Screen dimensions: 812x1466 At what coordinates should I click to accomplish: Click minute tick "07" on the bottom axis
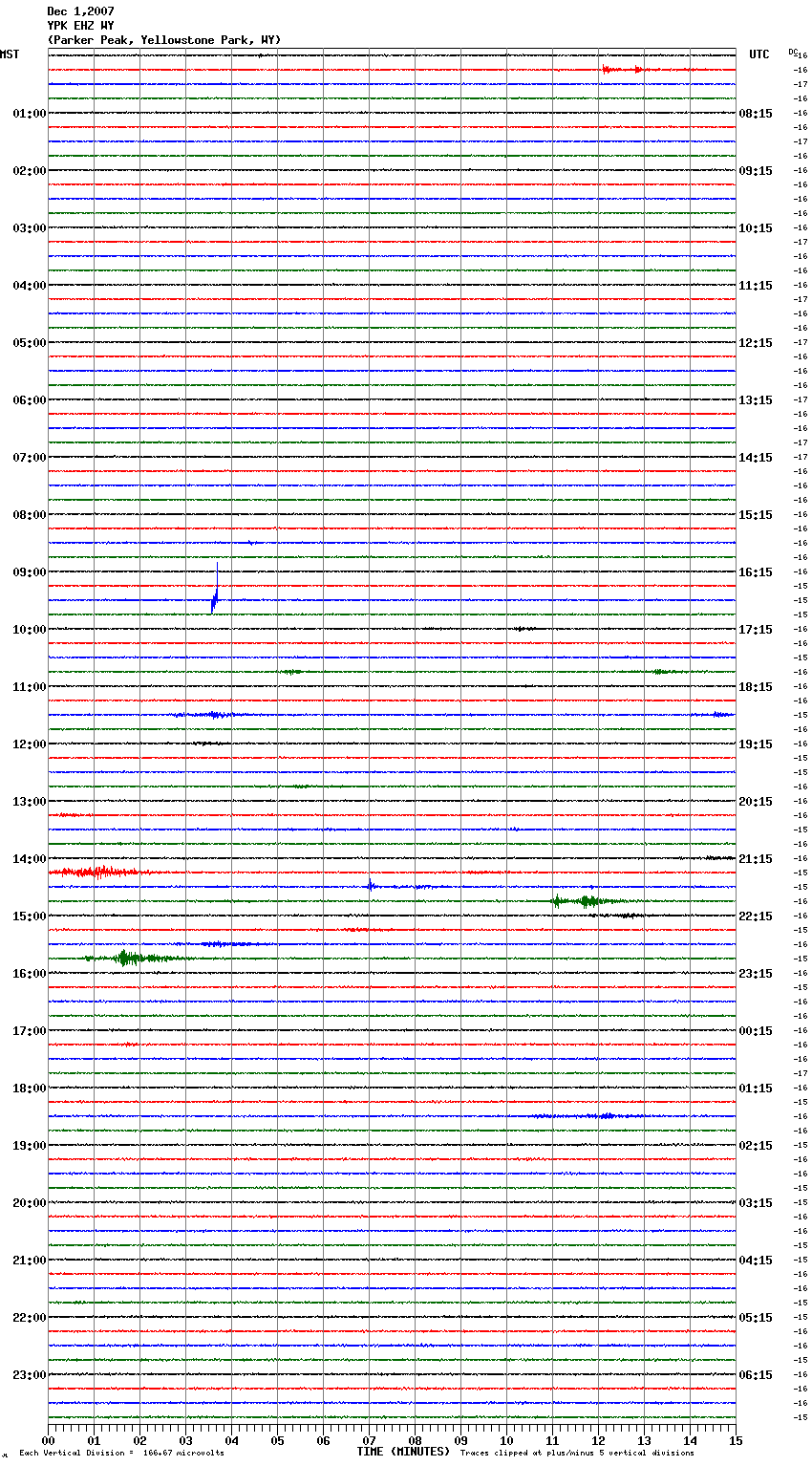point(369,1440)
